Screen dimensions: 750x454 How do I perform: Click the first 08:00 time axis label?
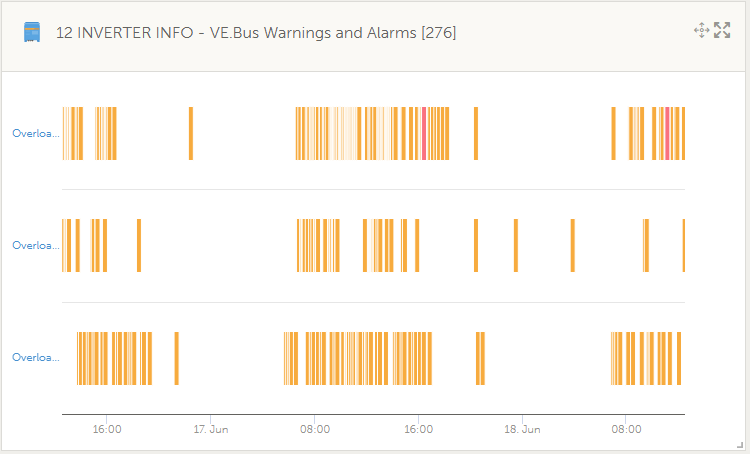point(314,429)
